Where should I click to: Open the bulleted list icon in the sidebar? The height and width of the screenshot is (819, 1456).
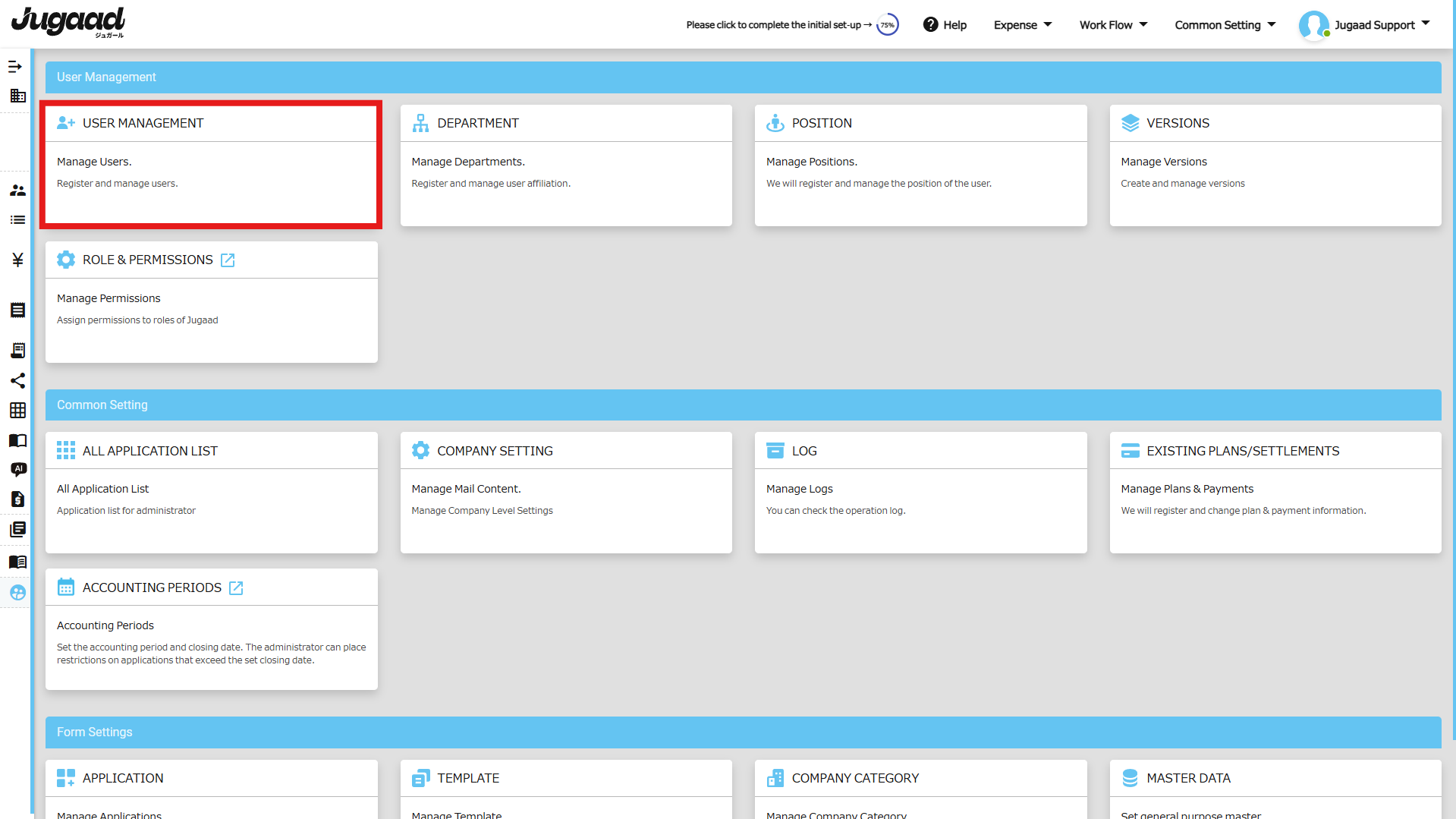(x=17, y=220)
